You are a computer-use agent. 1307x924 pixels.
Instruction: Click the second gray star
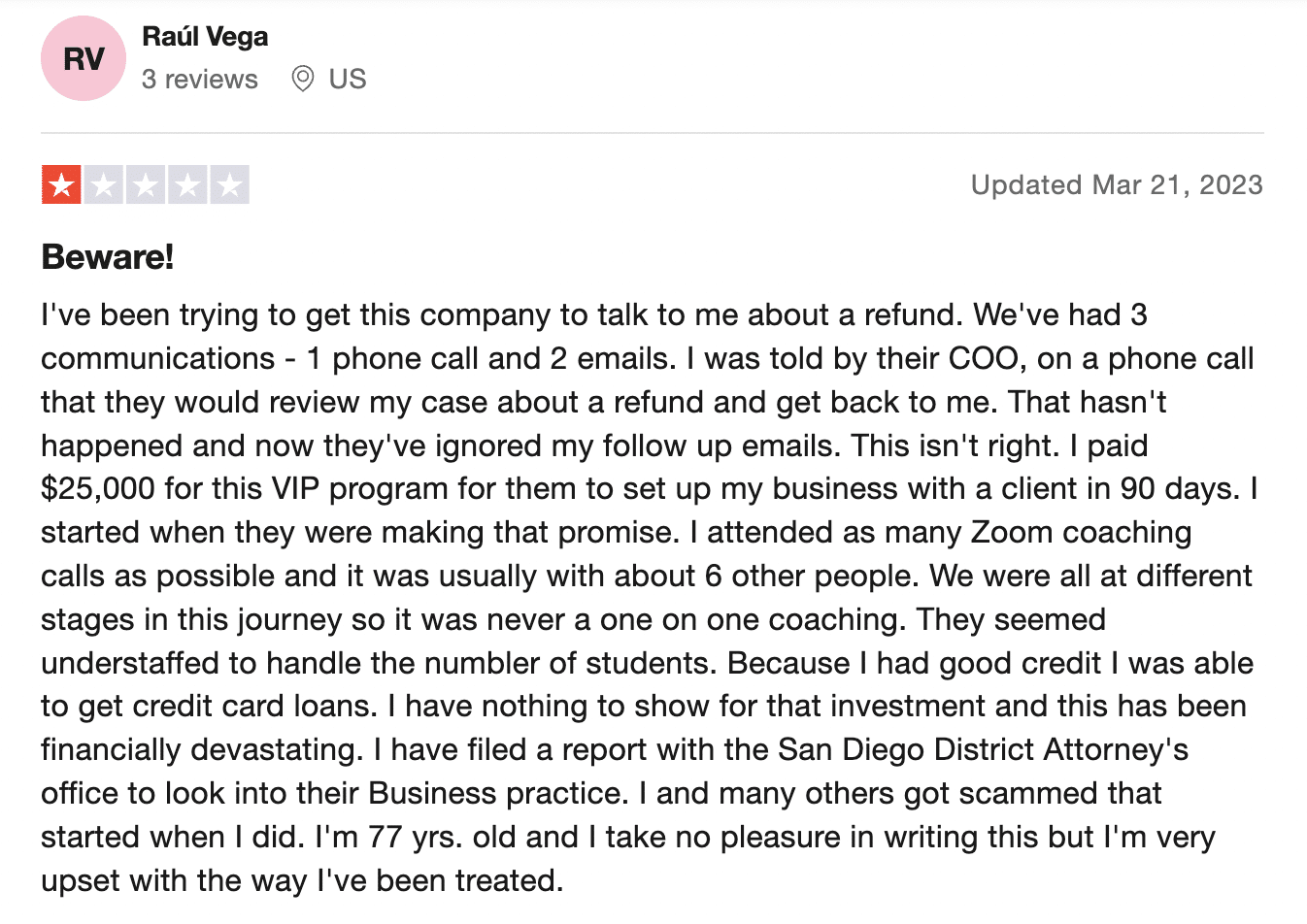[103, 184]
